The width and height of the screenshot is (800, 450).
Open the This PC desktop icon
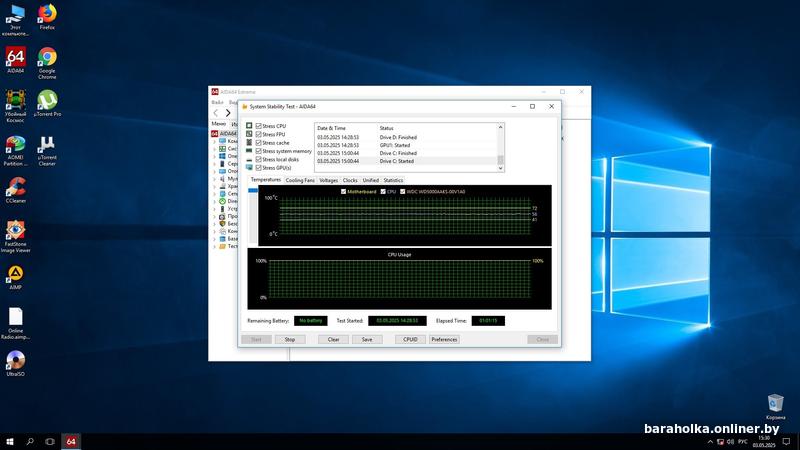[x=15, y=19]
